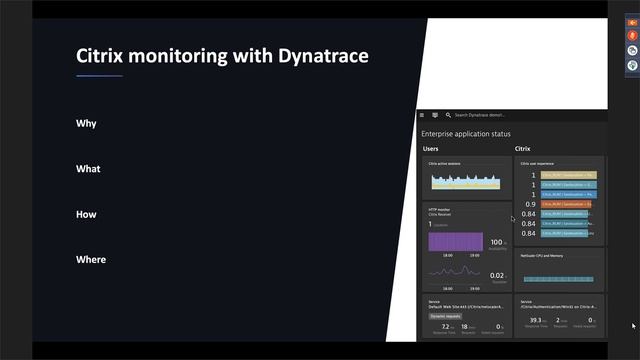Open the Default Web Site service tile title

pos(466,307)
